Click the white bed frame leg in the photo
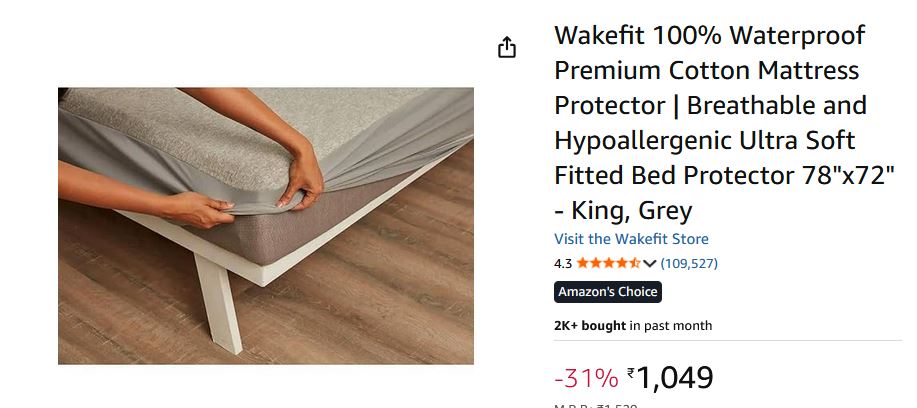Screen dimensions: 917x408 tap(218, 305)
